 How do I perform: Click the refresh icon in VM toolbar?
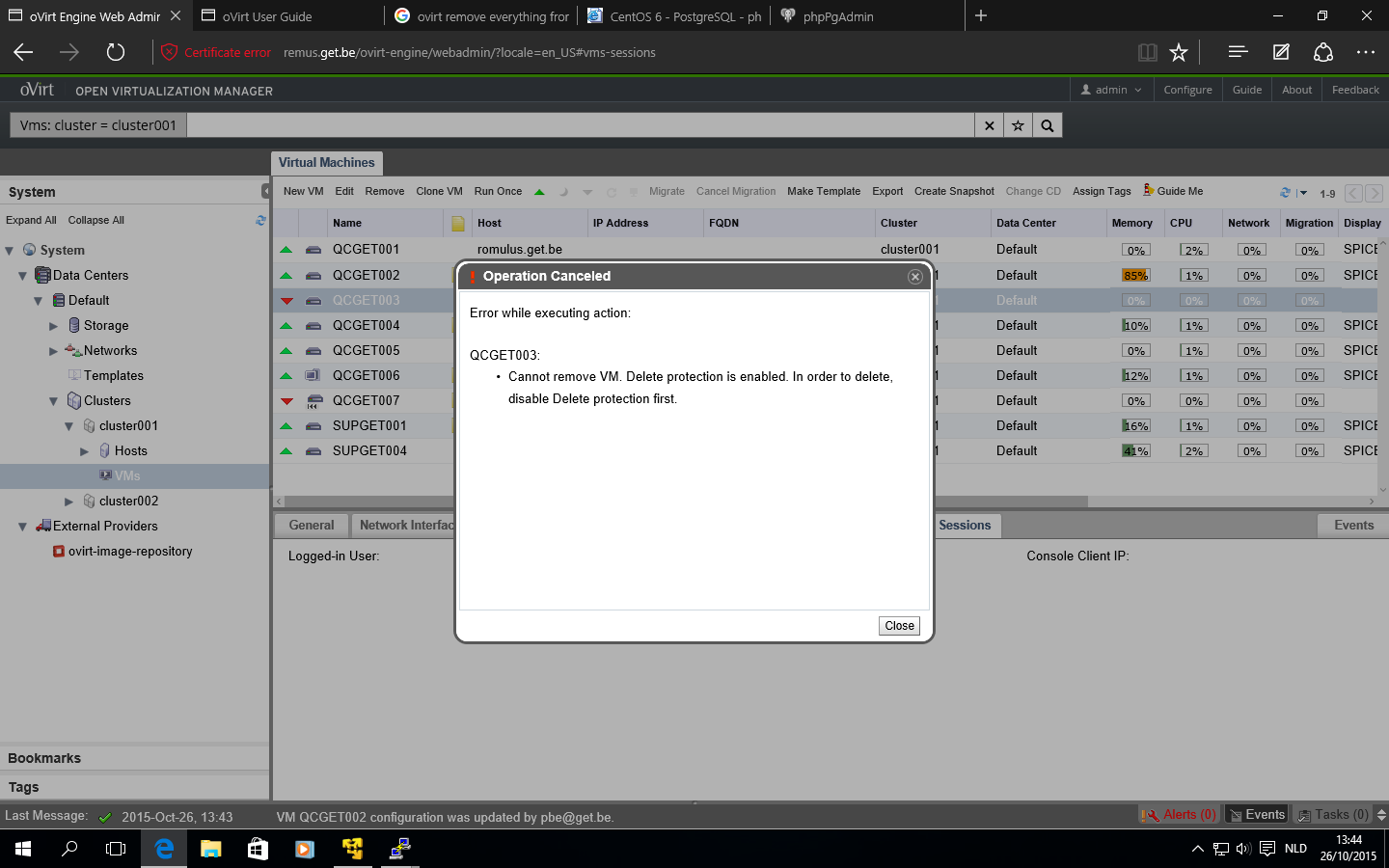pyautogui.click(x=1285, y=193)
